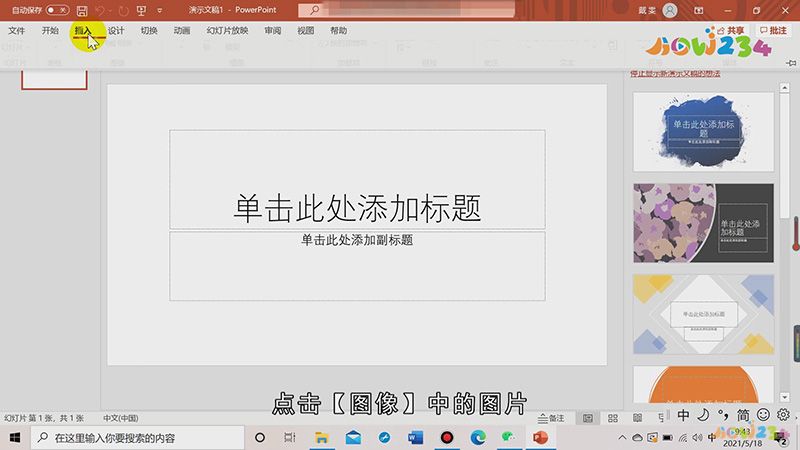800x450 pixels.
Task: Switch to the 动画 (Animations) tab
Action: 182,31
